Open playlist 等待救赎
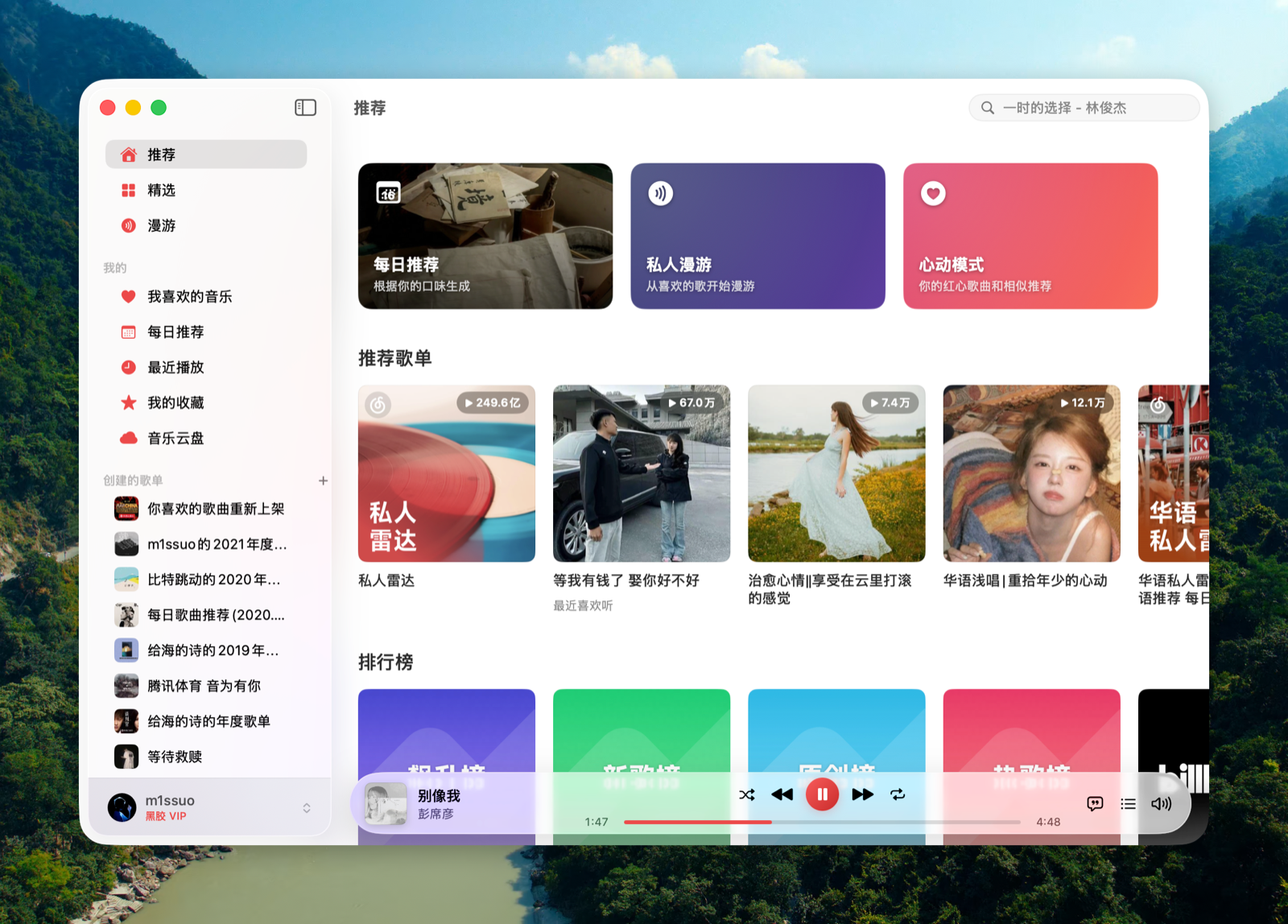This screenshot has width=1288, height=924. click(206, 757)
